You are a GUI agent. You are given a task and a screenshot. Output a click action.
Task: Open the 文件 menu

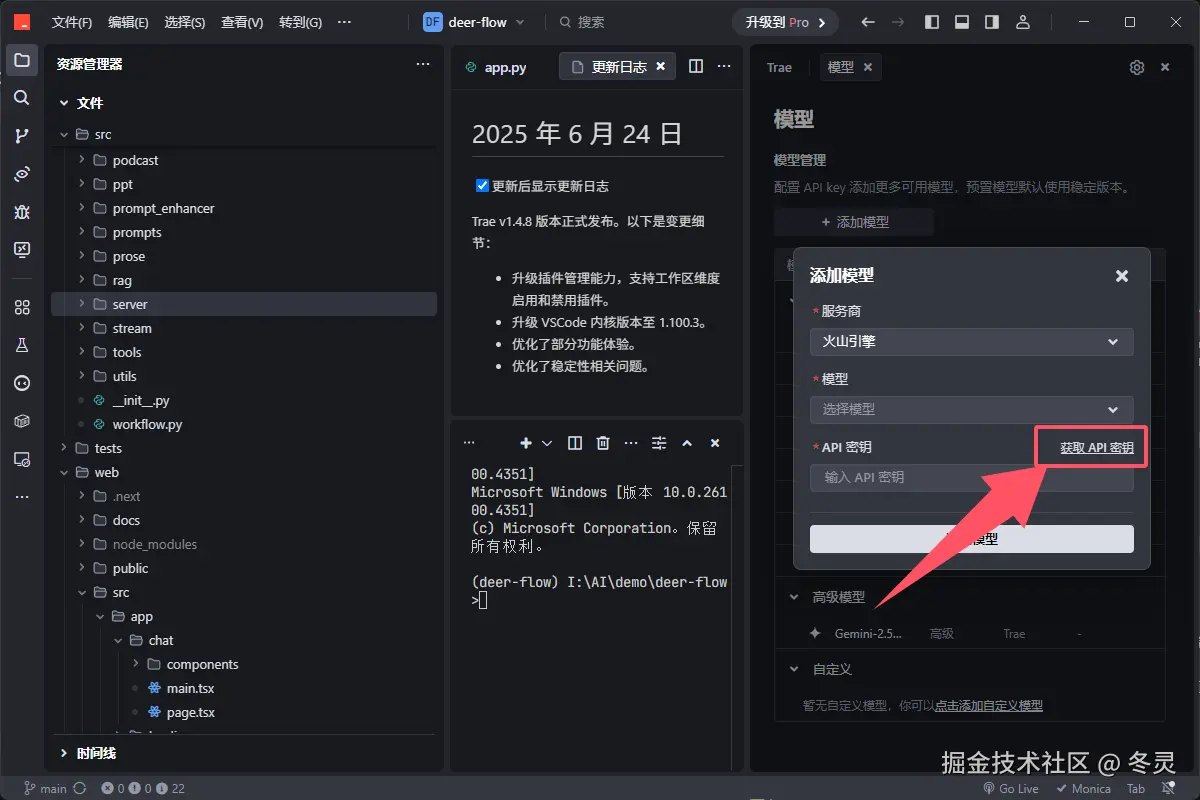70,21
